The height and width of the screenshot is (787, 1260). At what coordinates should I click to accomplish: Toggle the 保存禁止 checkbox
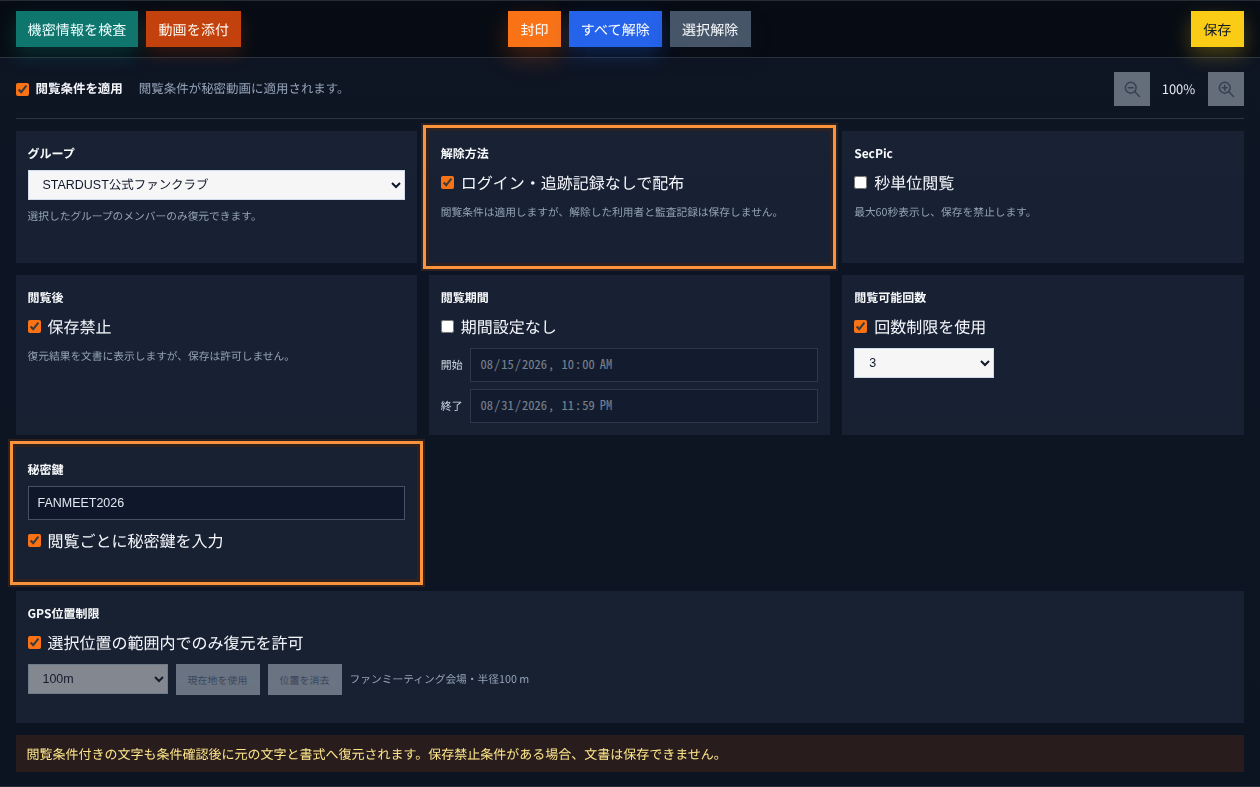(34, 327)
